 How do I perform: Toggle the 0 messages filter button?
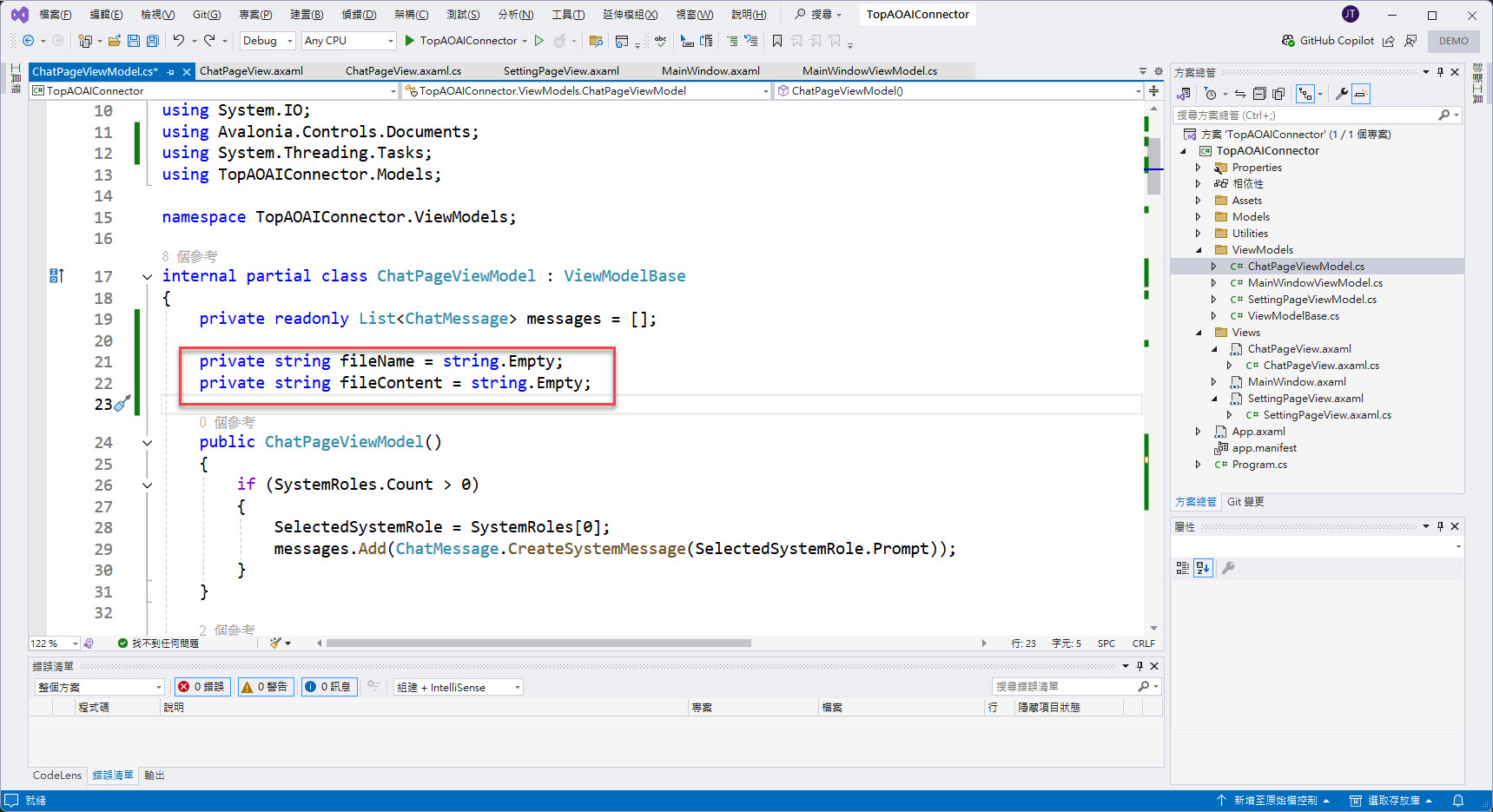328,687
